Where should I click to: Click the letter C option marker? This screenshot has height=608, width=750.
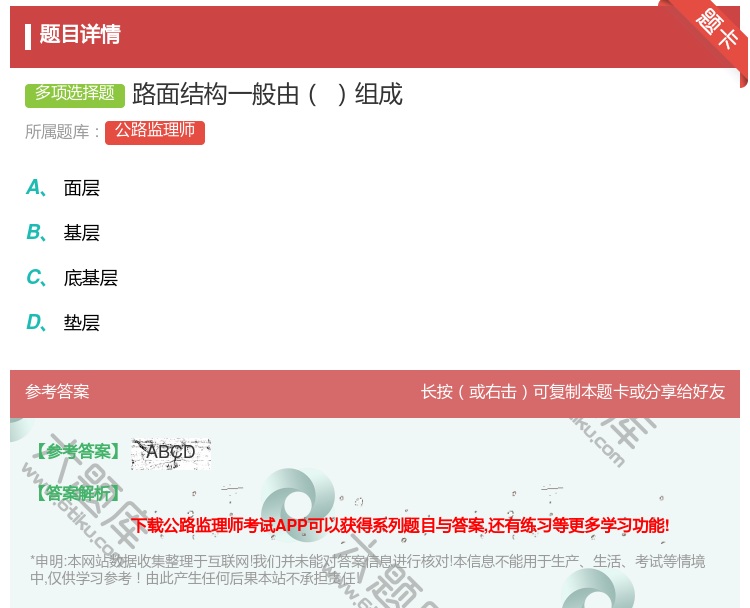click(36, 277)
